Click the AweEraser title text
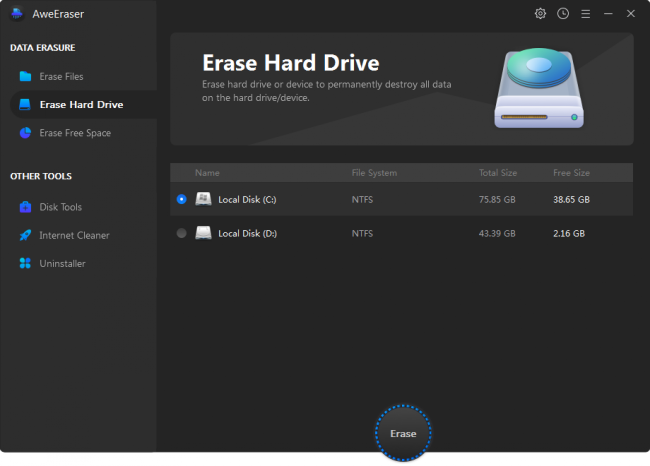This screenshot has height=466, width=650. coord(58,14)
